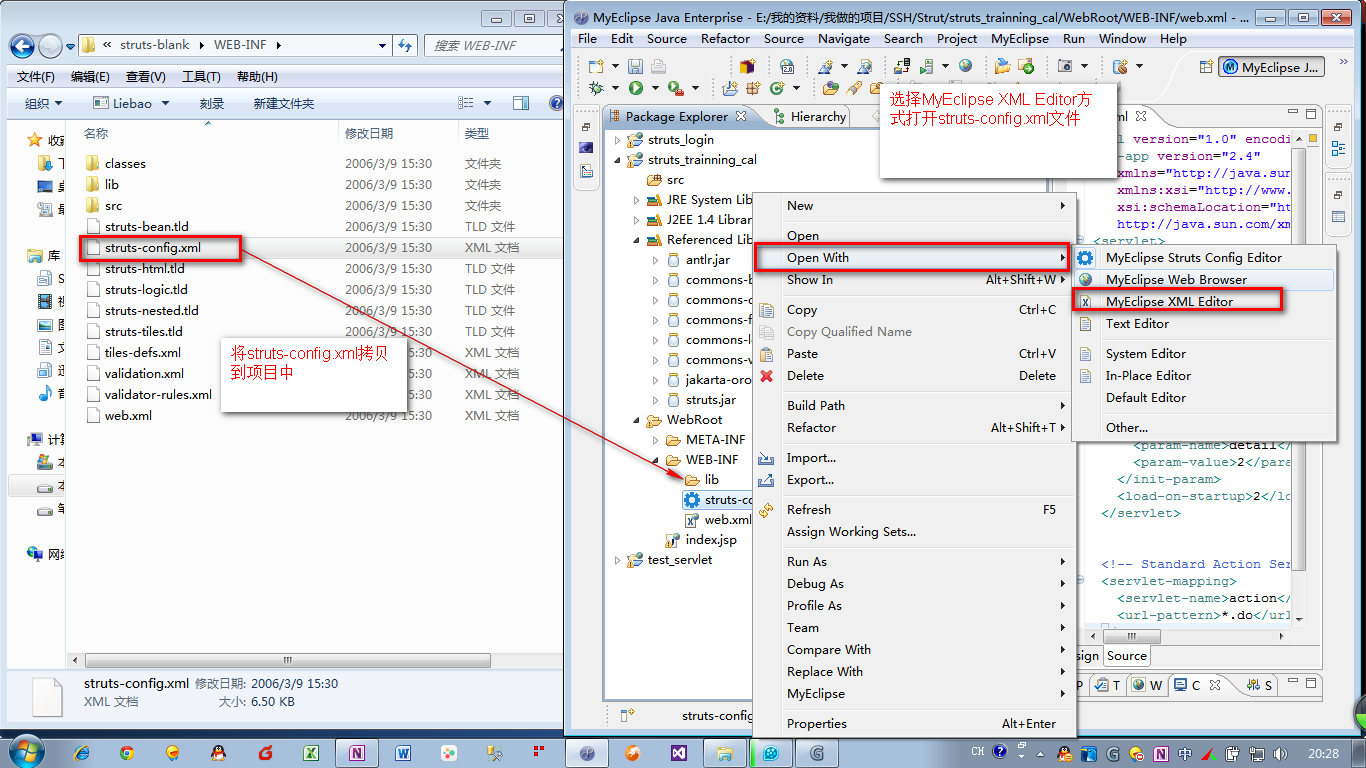This screenshot has width=1366, height=768.
Task: Click the green New Java Class icon
Action: point(777,88)
